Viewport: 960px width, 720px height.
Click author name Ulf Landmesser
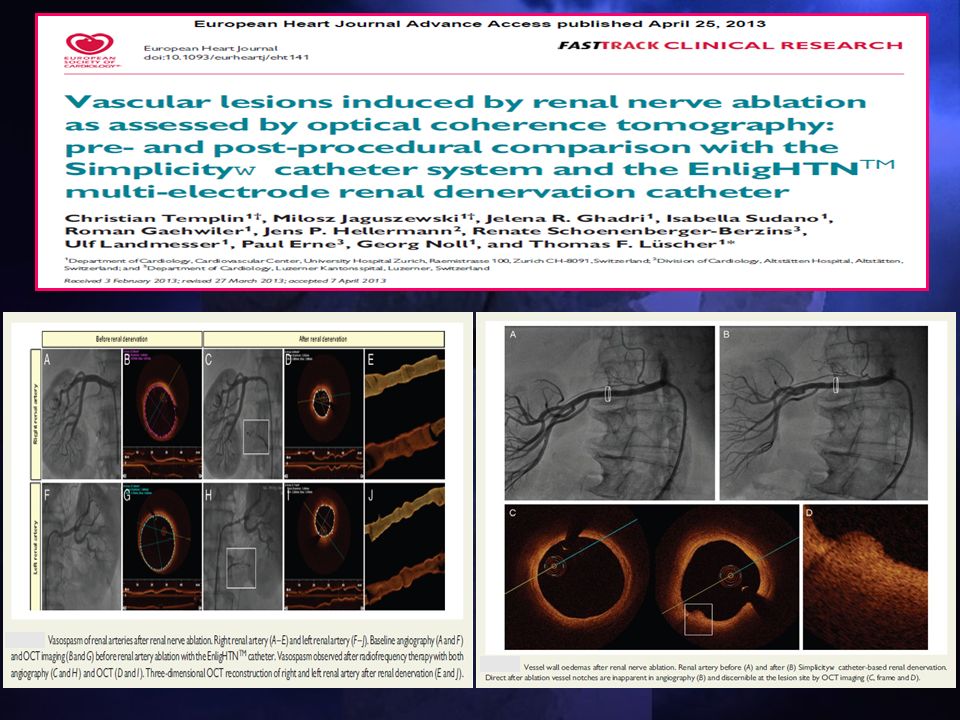point(144,244)
